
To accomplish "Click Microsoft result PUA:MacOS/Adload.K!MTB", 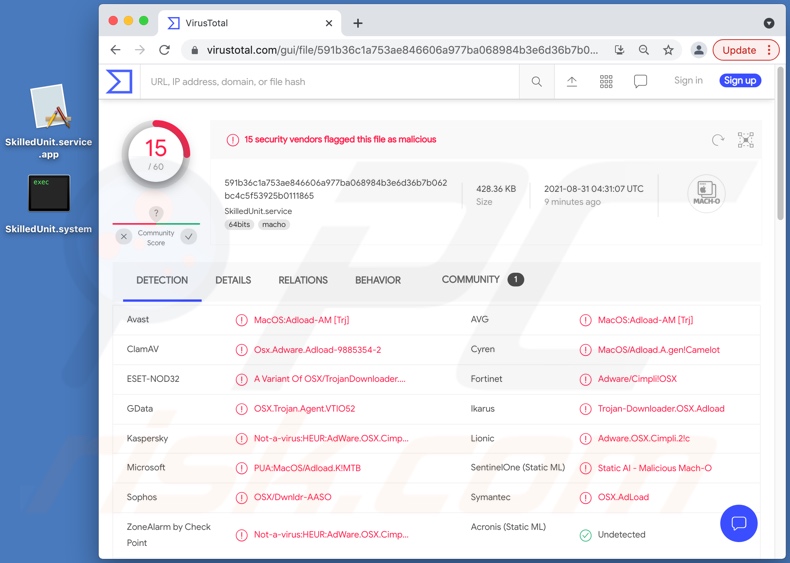I will (307, 468).
